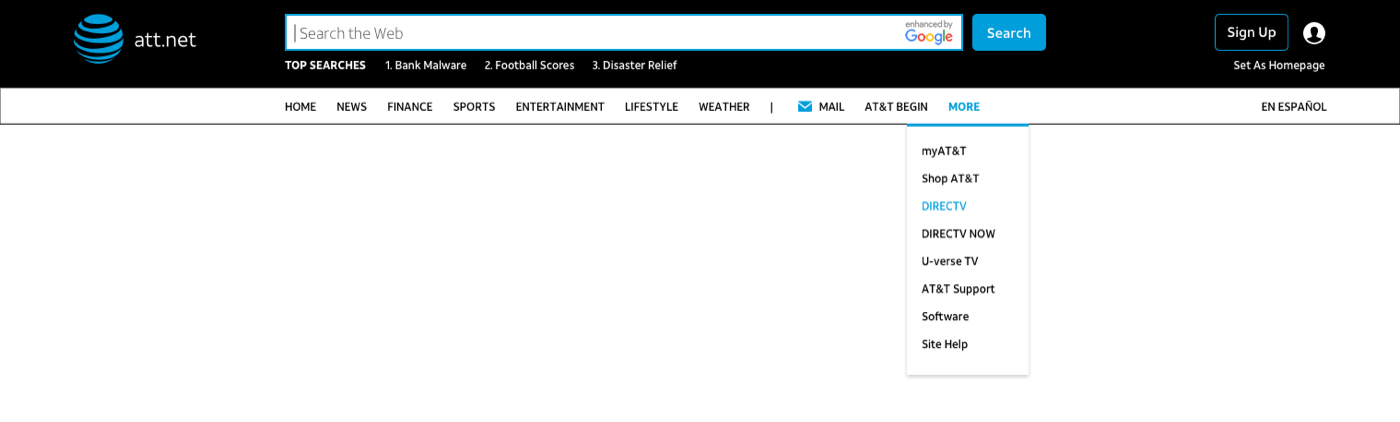Open the NEWS section
The height and width of the screenshot is (422, 1400).
point(351,107)
